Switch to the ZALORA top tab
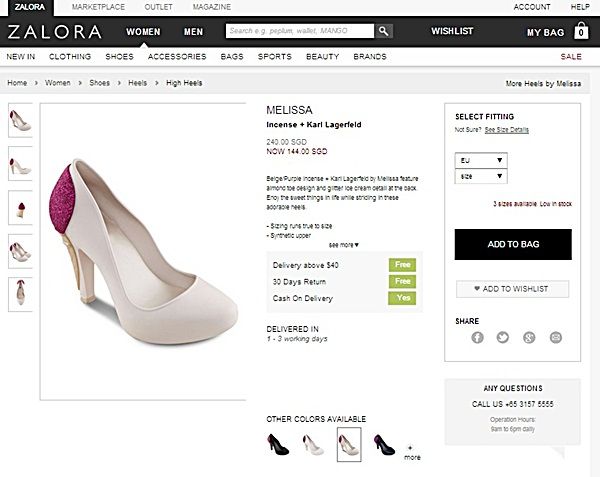The width and height of the screenshot is (600, 477). 30,7
